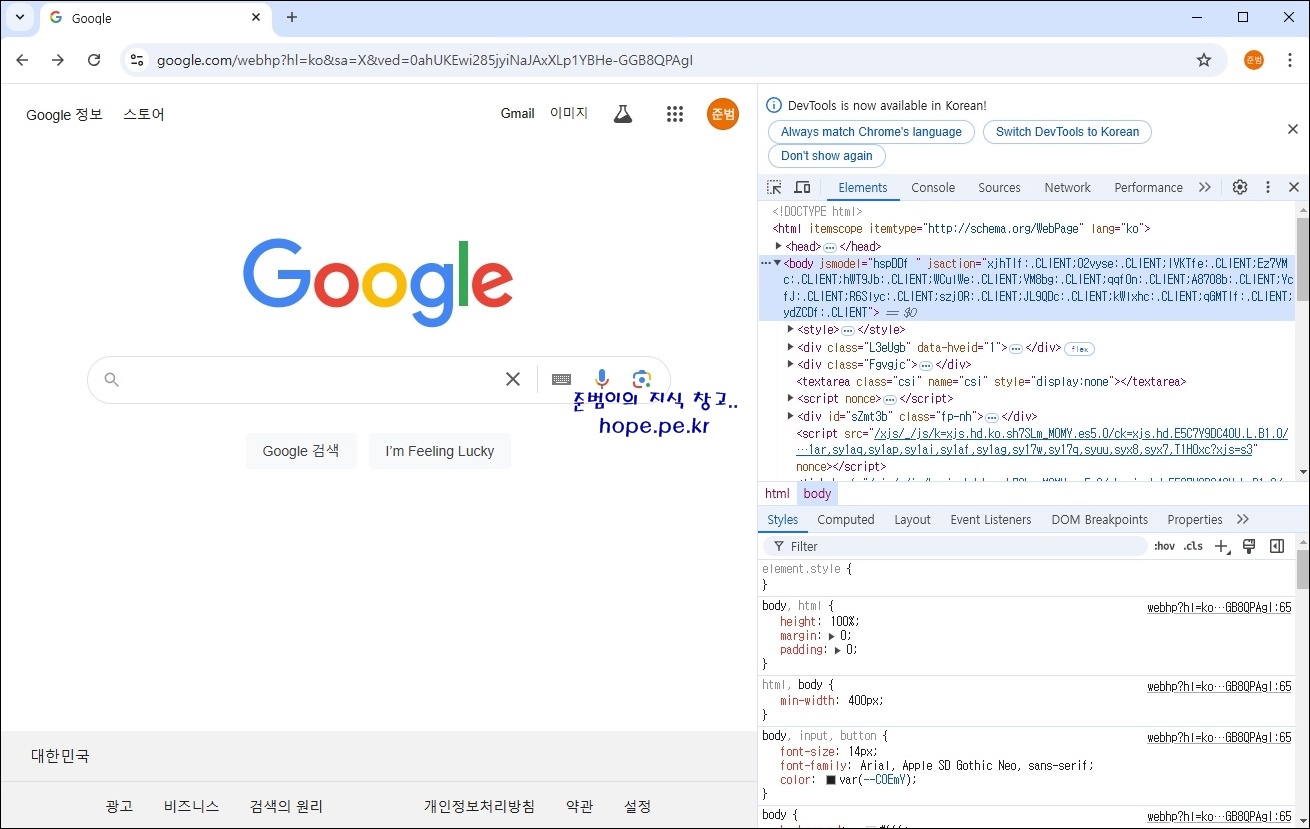This screenshot has height=829, width=1310.
Task: Expand the div class Fgvgjc node
Action: click(x=791, y=364)
